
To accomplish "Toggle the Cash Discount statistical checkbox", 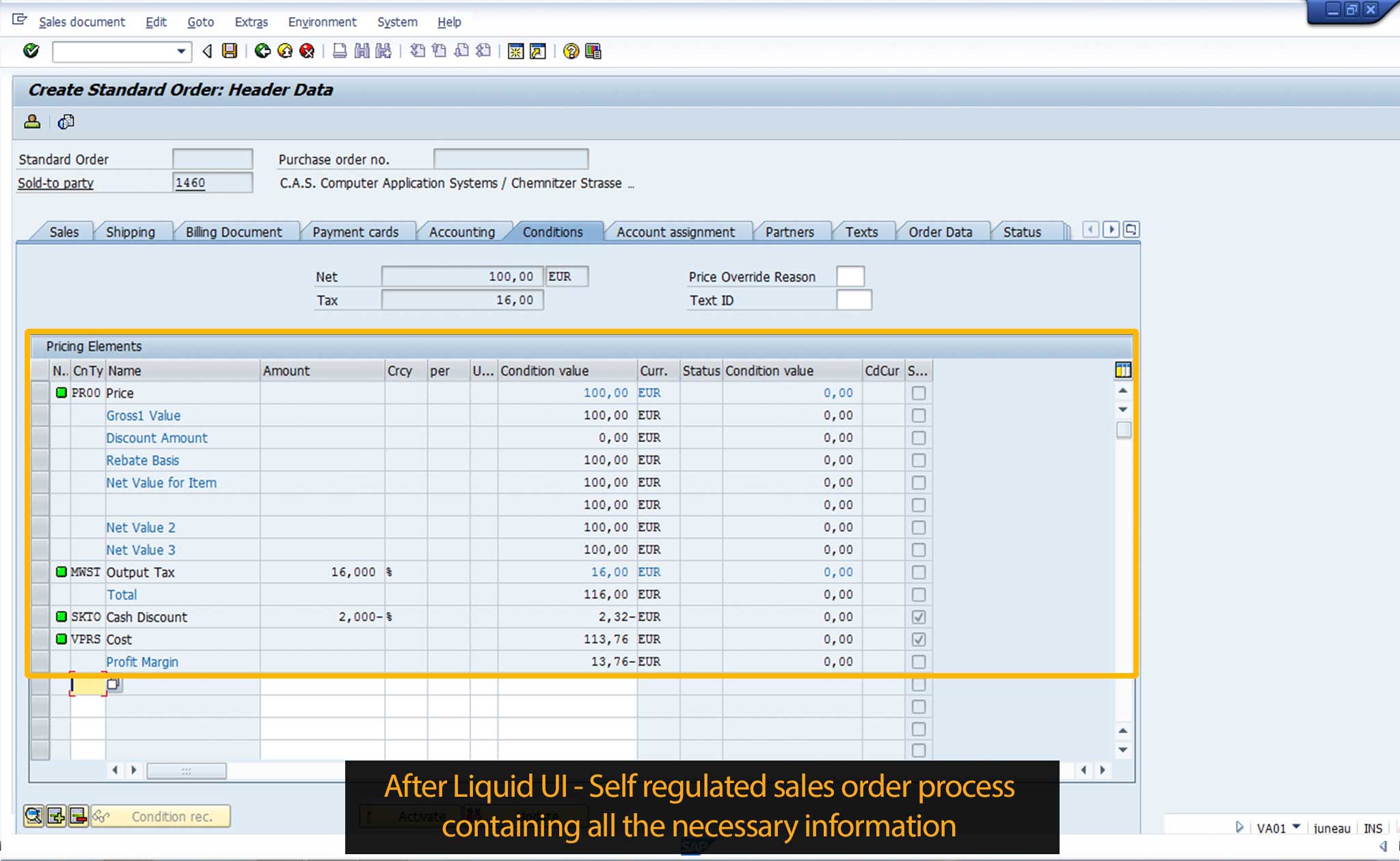I will (919, 617).
